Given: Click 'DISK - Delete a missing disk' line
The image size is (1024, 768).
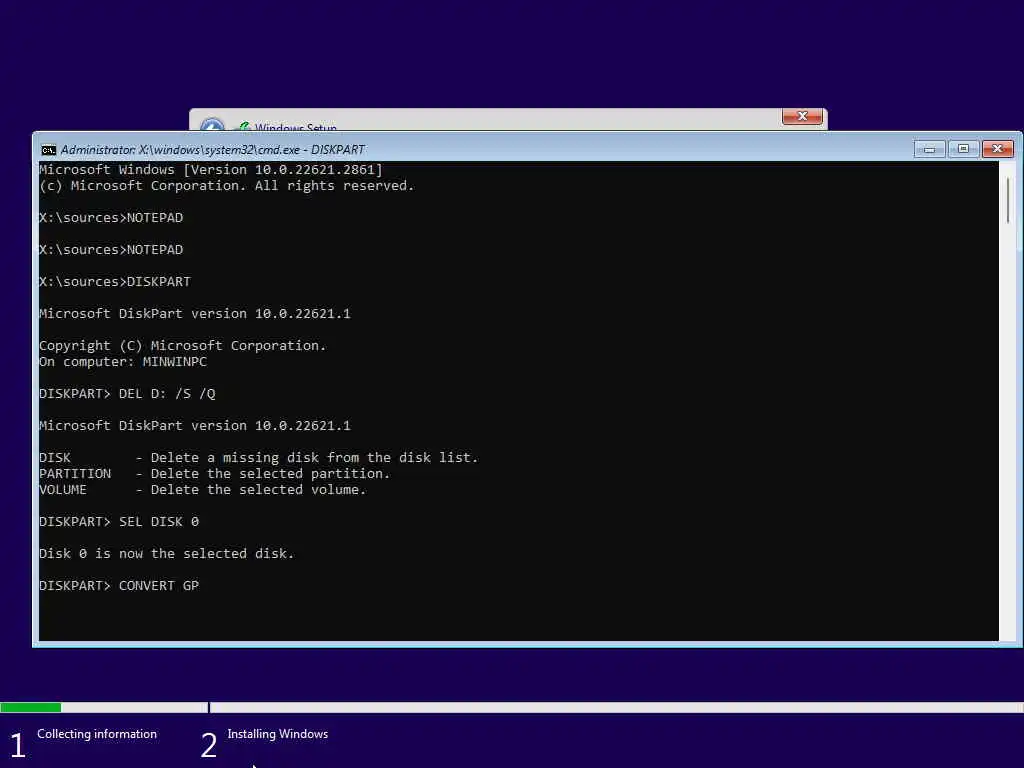Looking at the screenshot, I should click(x=259, y=458).
